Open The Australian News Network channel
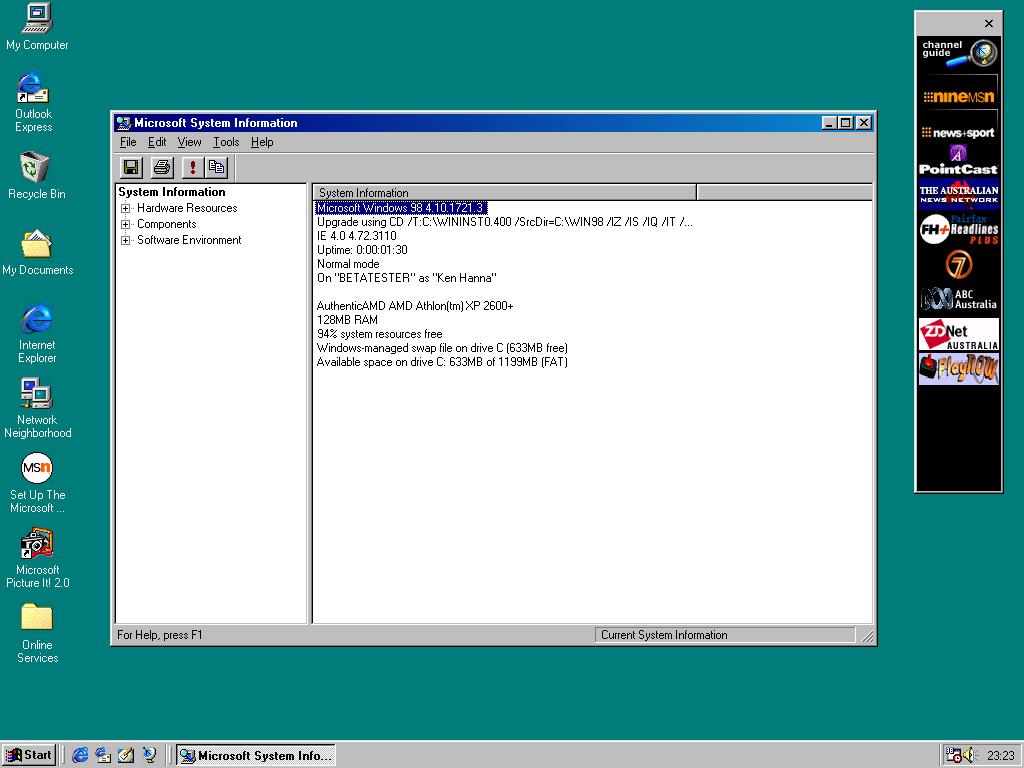Viewport: 1024px width, 768px height. click(x=959, y=194)
